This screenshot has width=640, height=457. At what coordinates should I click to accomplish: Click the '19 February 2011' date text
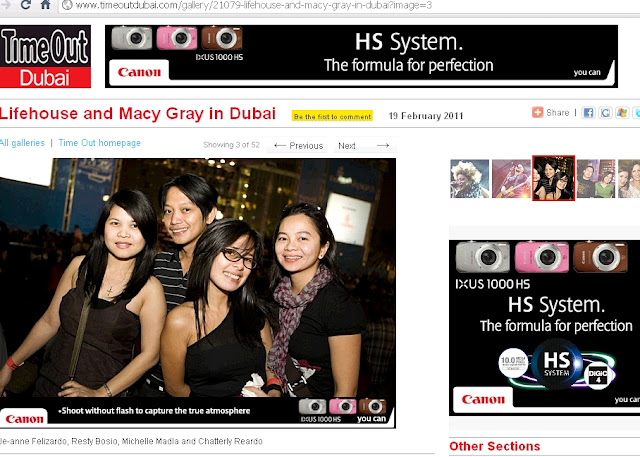[426, 116]
